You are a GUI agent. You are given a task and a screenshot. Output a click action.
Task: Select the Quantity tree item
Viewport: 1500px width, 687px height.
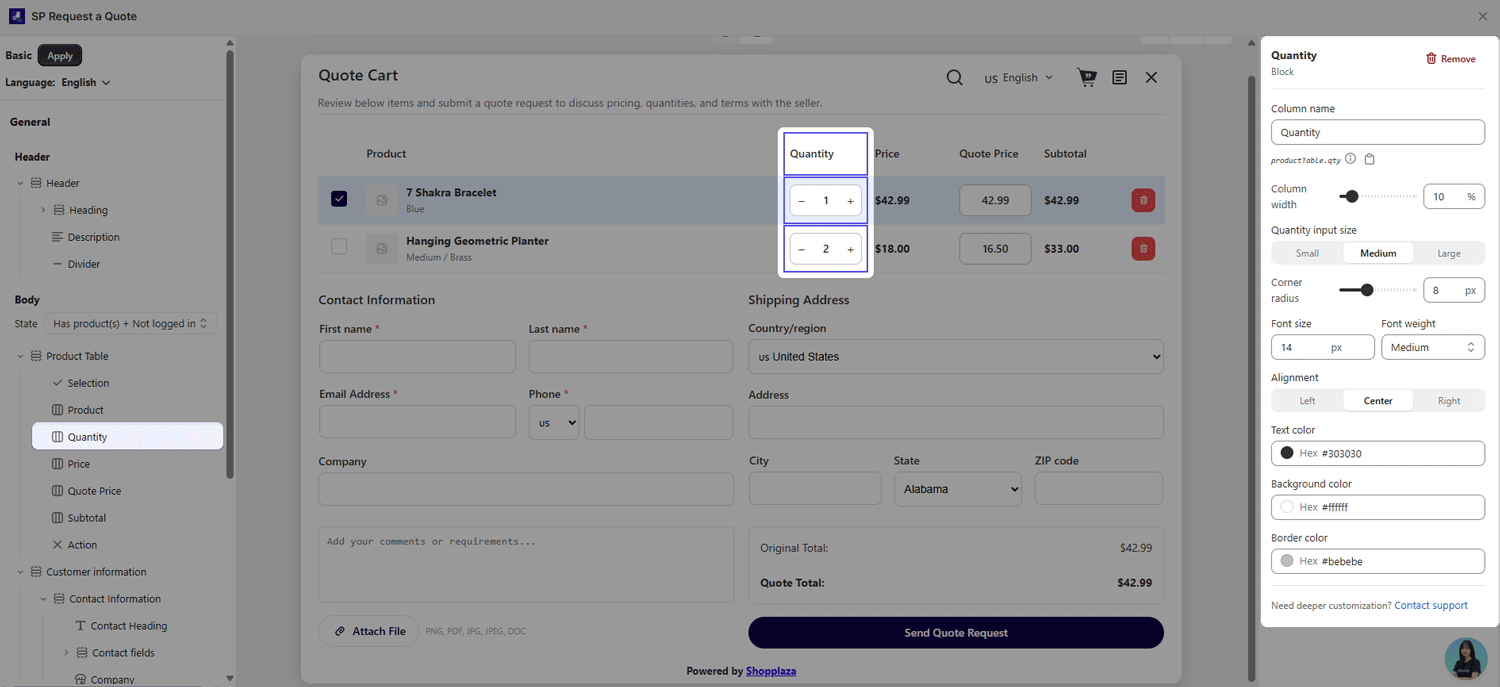(x=127, y=437)
